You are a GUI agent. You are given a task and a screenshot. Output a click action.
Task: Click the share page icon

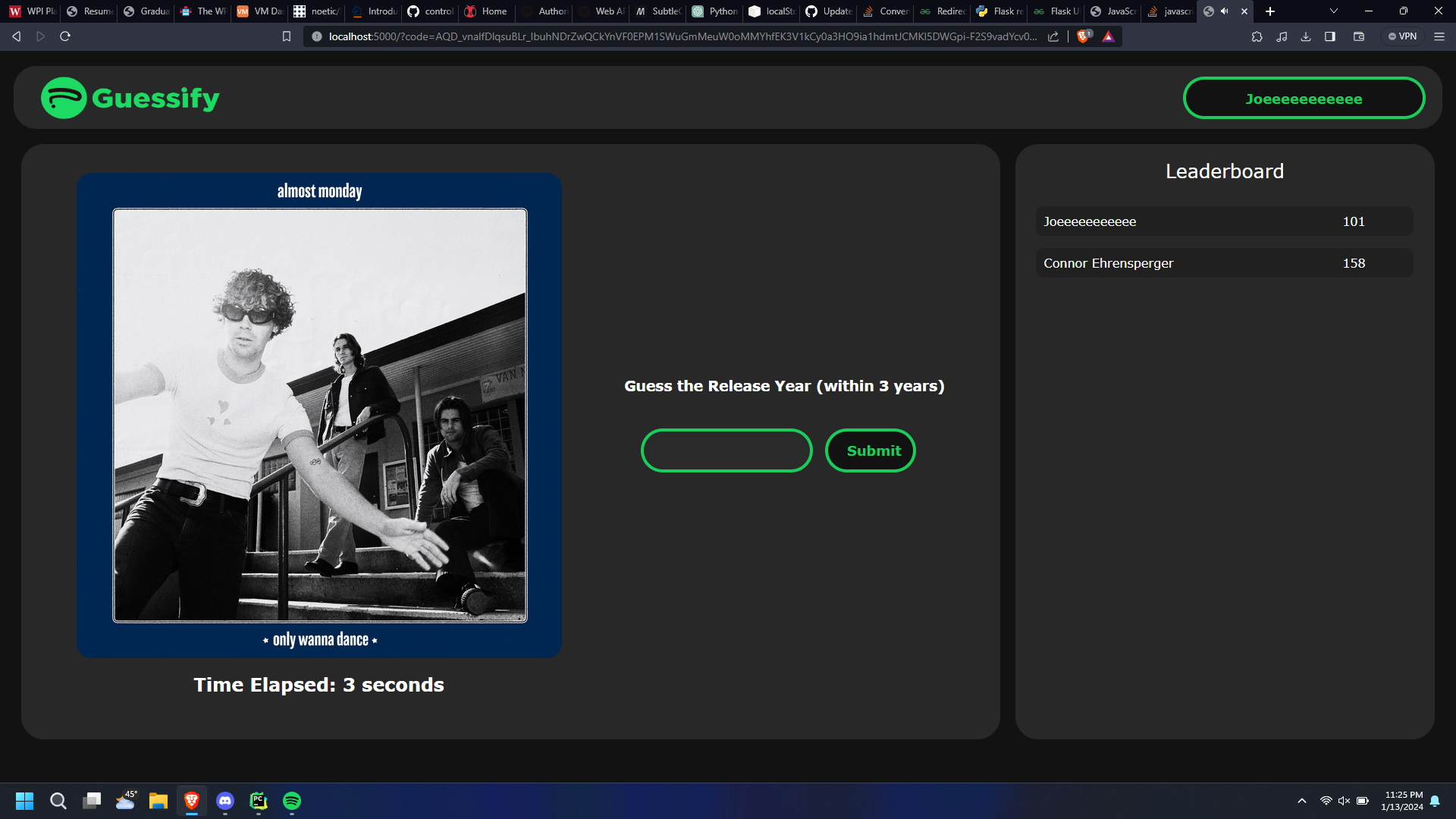click(x=1053, y=36)
